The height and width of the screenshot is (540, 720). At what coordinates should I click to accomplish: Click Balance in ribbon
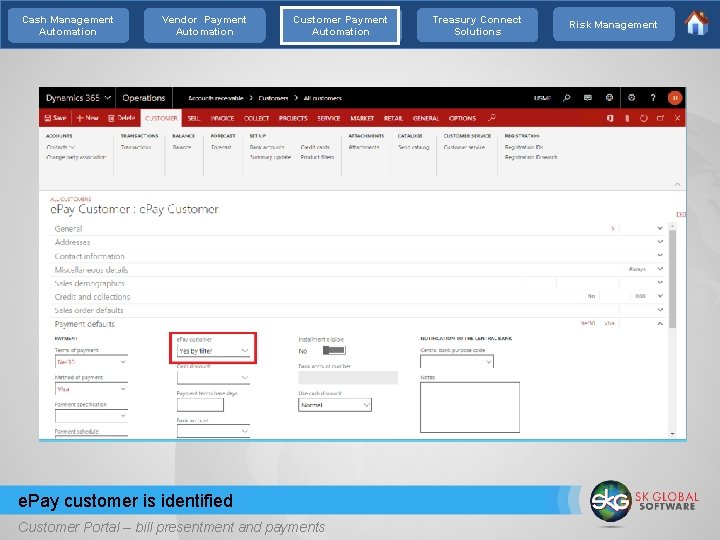[182, 147]
